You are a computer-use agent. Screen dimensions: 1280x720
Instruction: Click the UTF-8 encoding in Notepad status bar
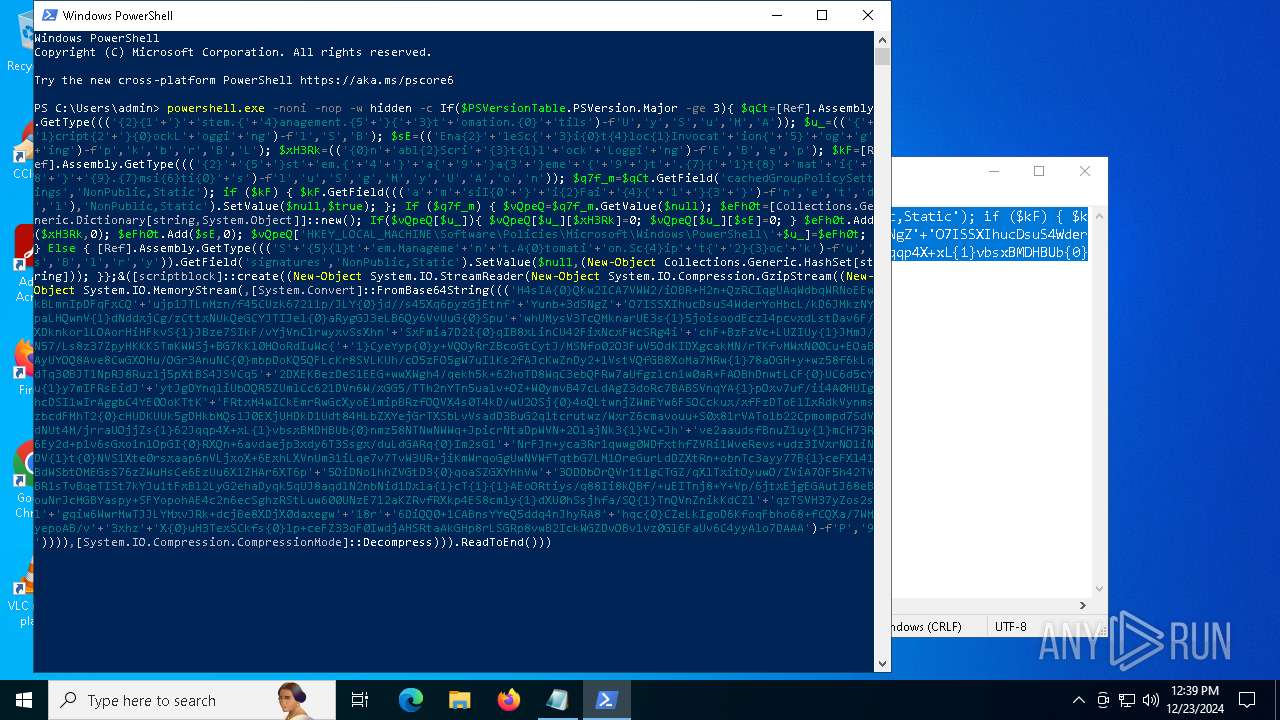tap(1010, 626)
